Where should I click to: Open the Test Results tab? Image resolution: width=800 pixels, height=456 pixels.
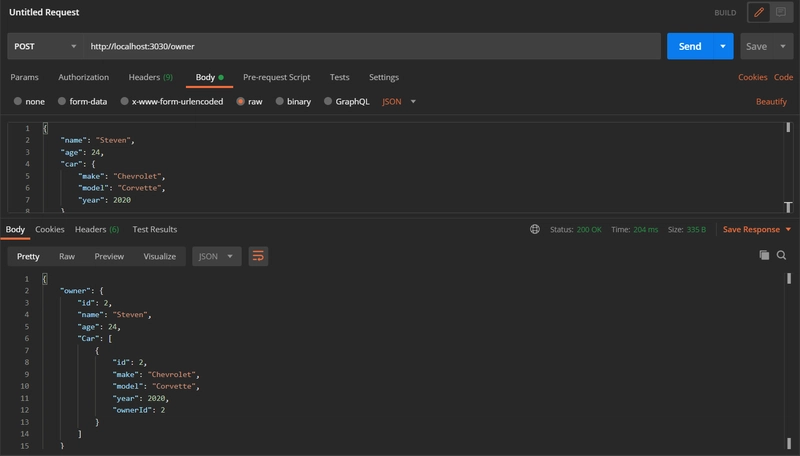tap(155, 230)
